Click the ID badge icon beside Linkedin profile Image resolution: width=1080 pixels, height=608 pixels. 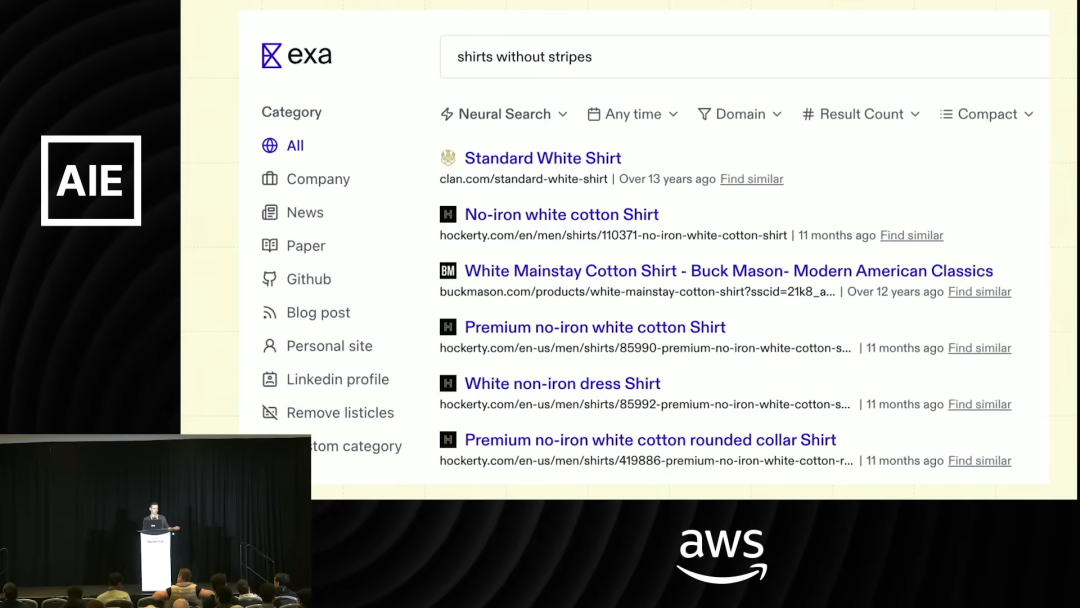pos(269,379)
